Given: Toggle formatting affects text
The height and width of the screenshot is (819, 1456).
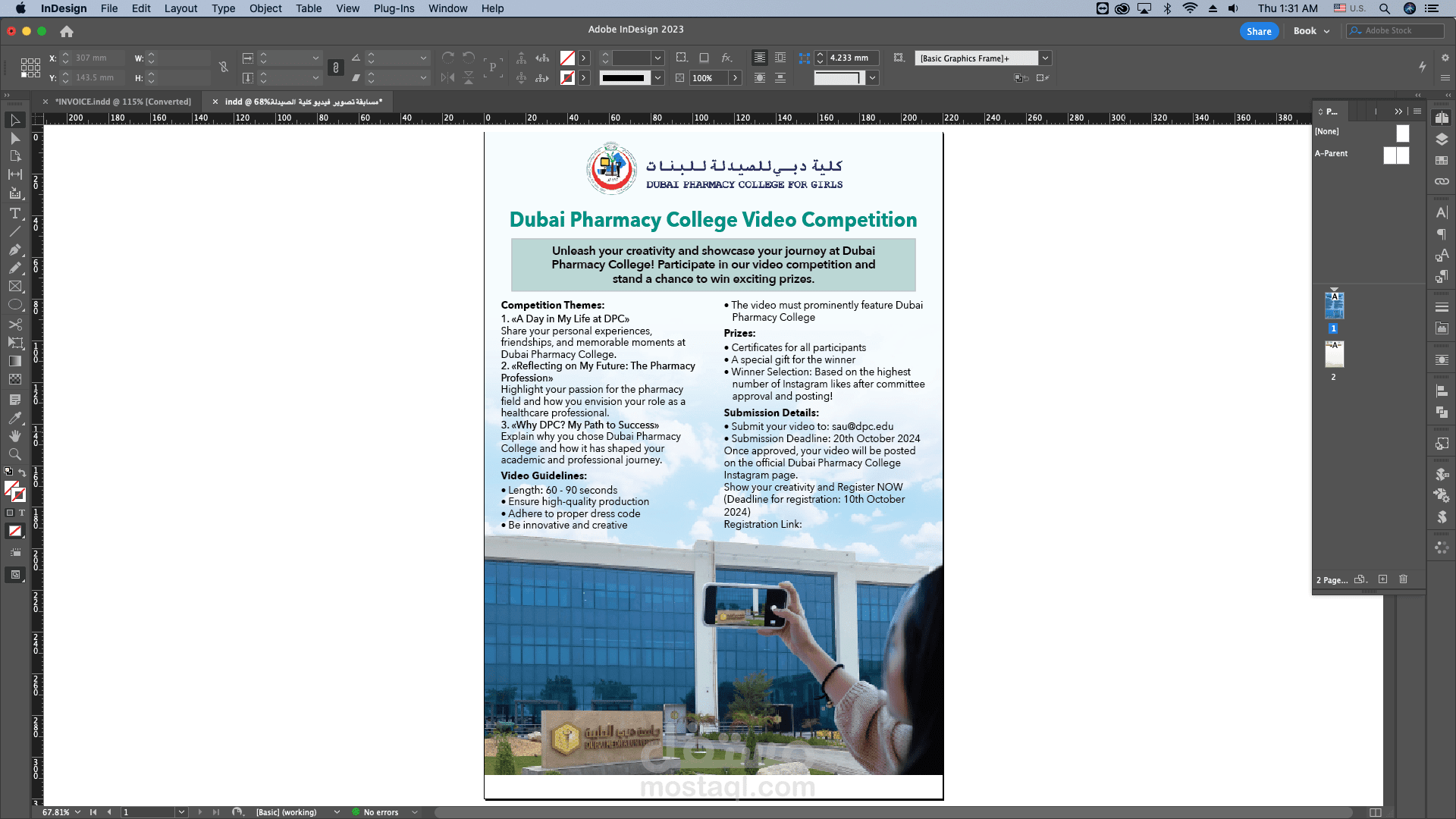Looking at the screenshot, I should [x=22, y=513].
